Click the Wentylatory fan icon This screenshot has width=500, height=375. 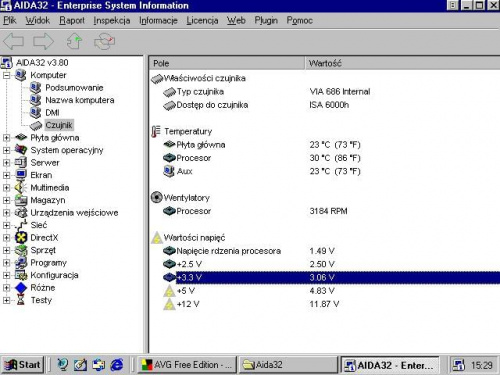156,197
